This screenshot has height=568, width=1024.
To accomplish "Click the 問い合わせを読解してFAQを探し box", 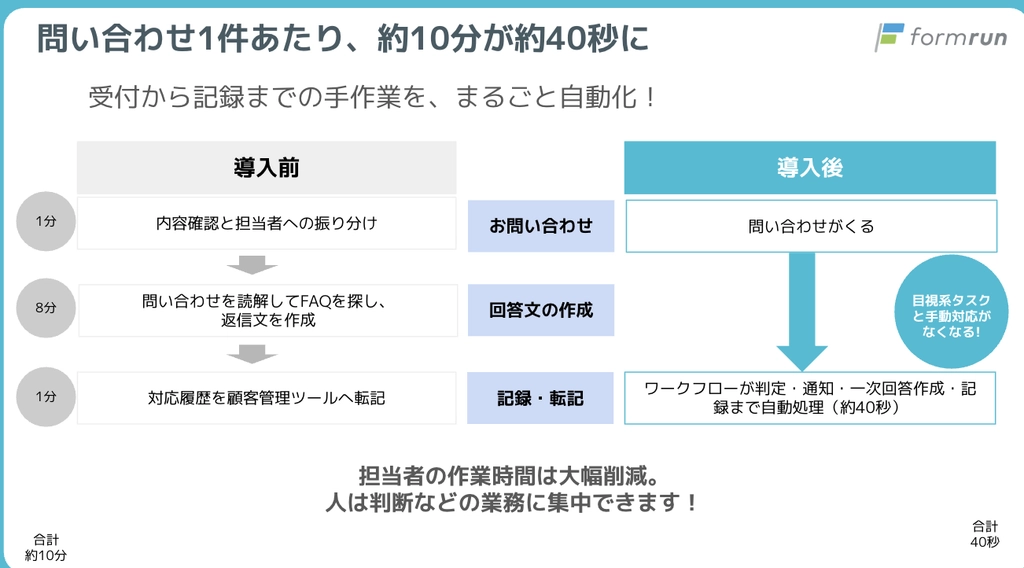I will click(268, 311).
